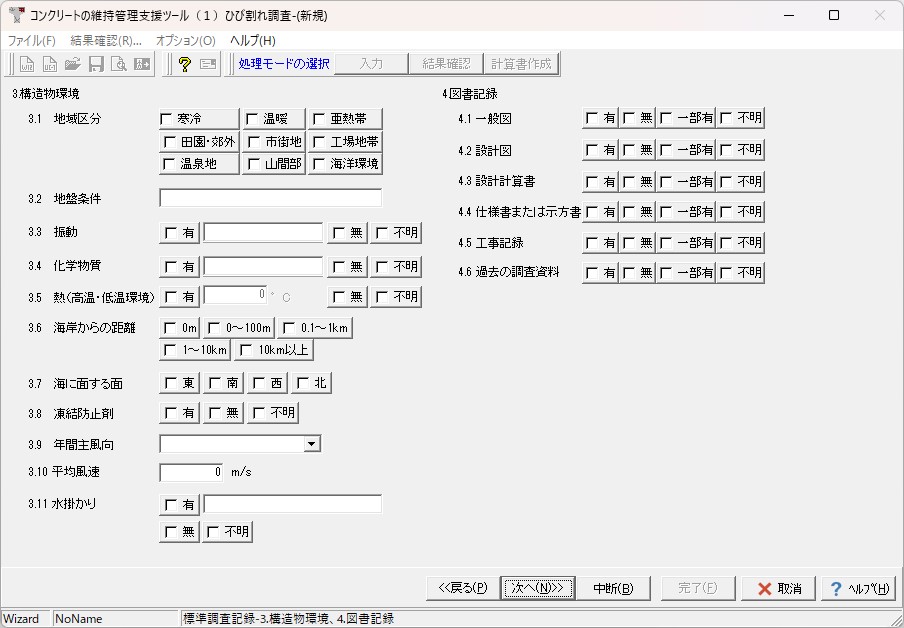Image resolution: width=904 pixels, height=628 pixels.
Task: Check the 亜熱帯 region option
Action: click(x=319, y=119)
